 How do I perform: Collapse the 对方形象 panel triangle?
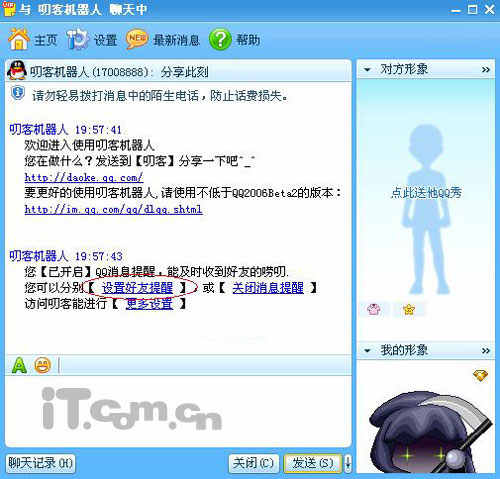[x=367, y=70]
